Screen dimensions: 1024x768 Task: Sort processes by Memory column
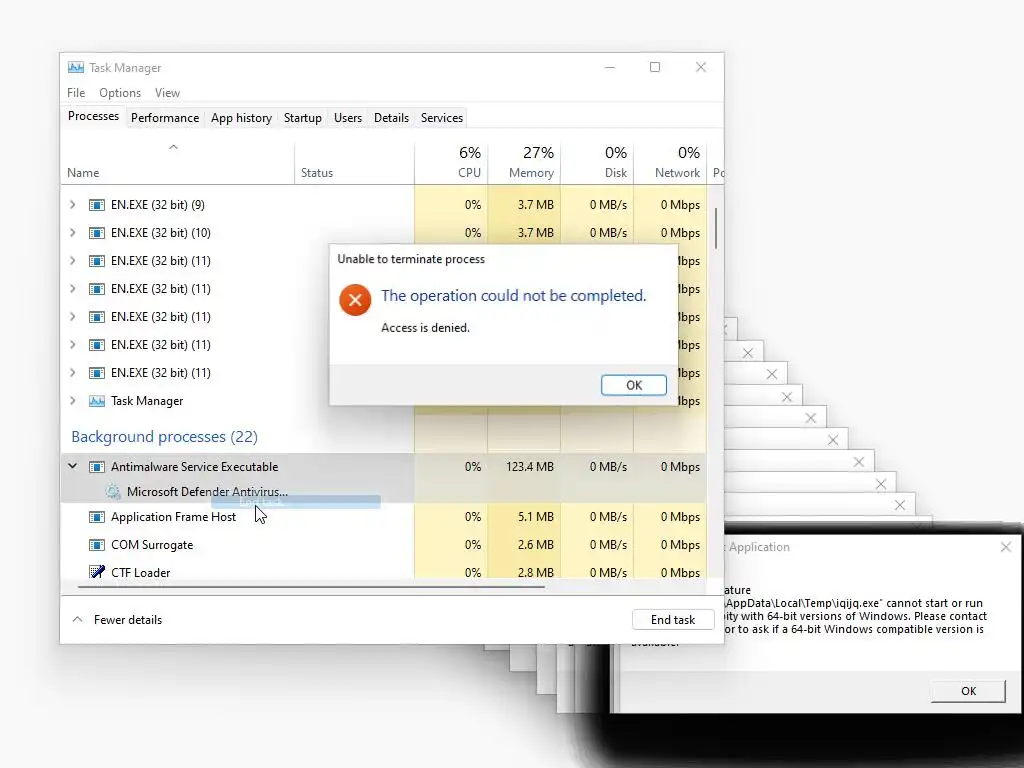524,163
